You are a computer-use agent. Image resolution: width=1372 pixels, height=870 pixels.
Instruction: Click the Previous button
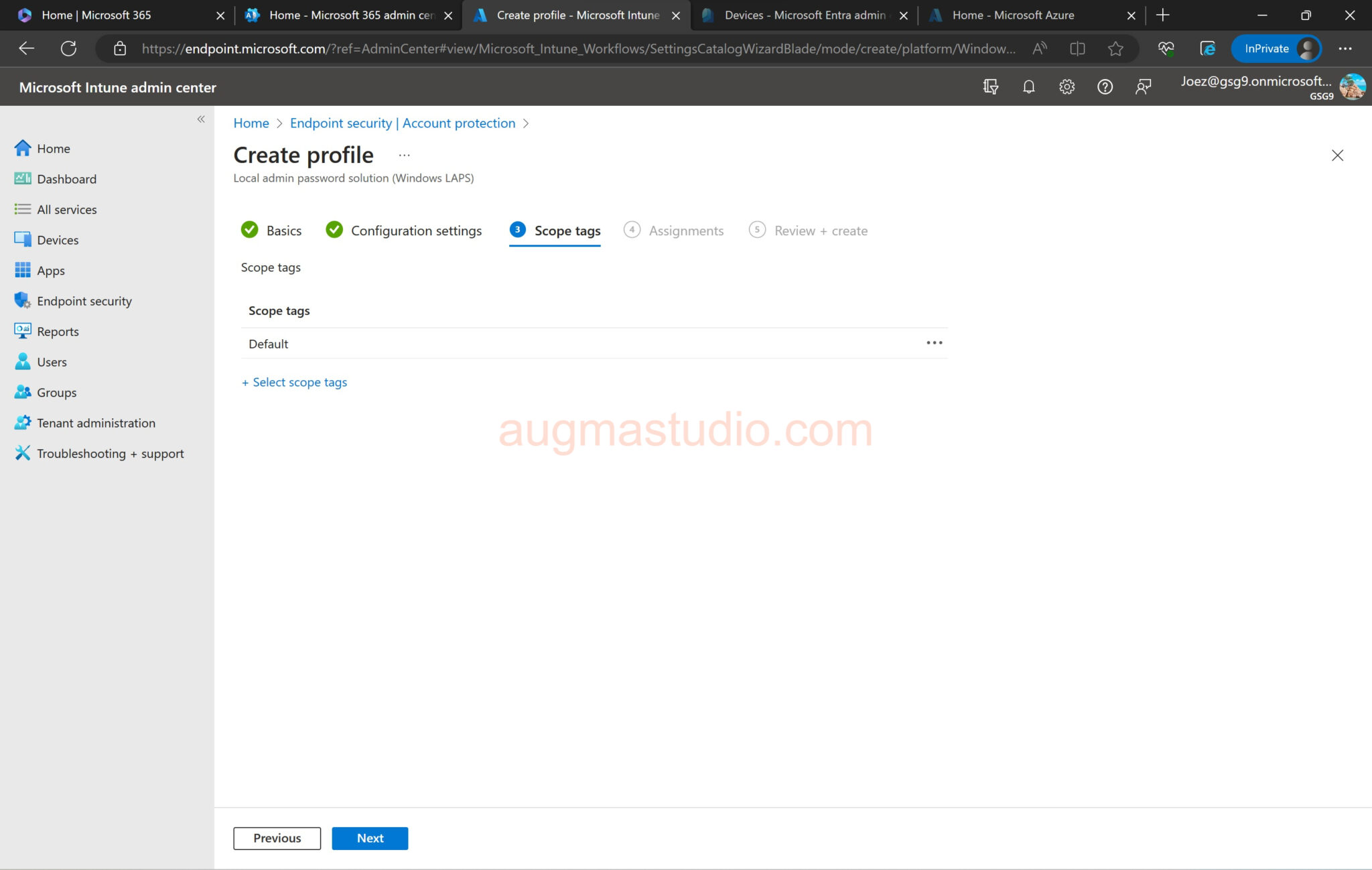[x=277, y=838]
